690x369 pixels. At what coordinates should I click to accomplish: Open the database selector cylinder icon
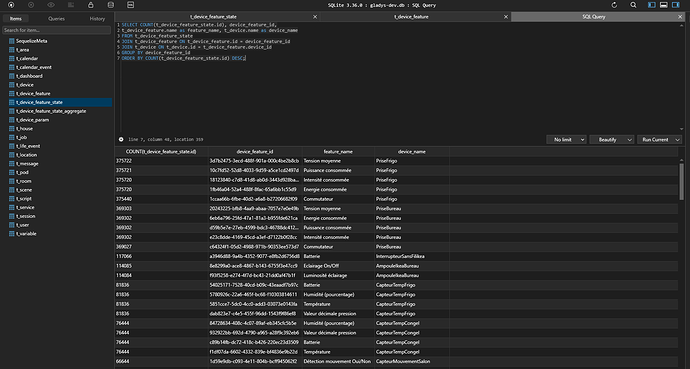[110, 5]
